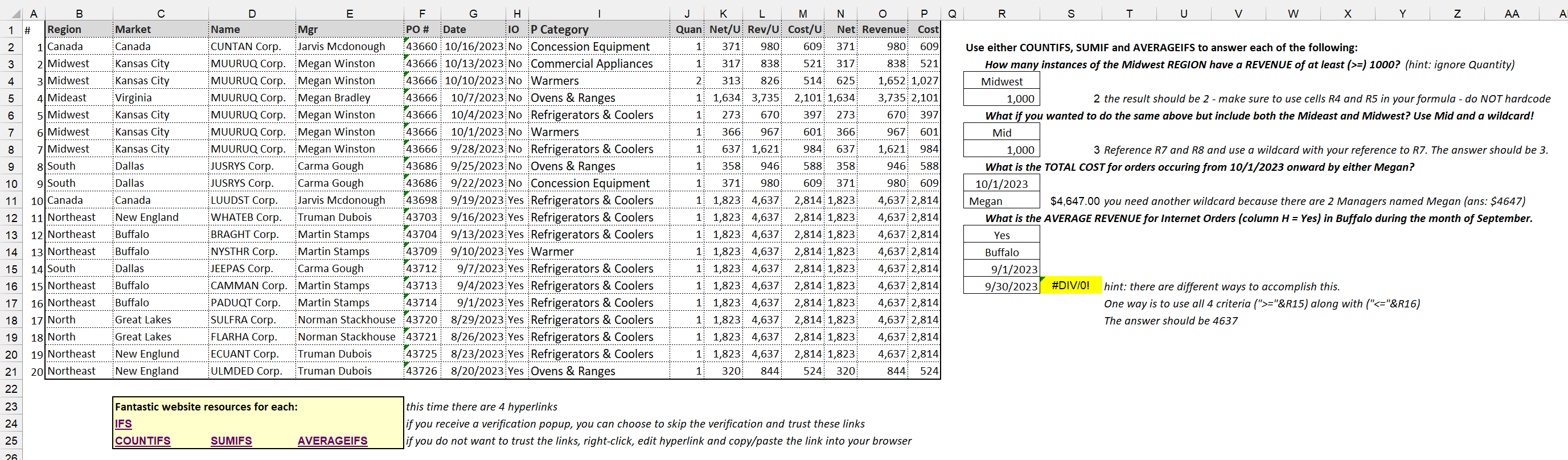Select row 21 header
The width and height of the screenshot is (1568, 460).
pos(10,371)
